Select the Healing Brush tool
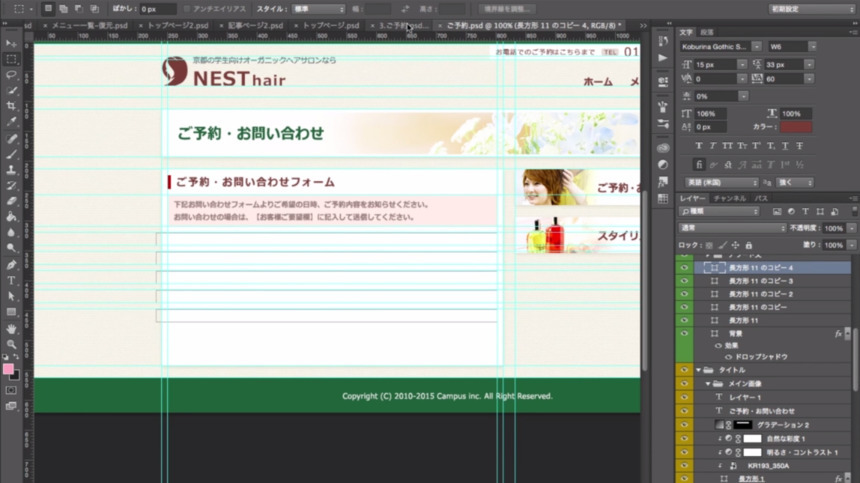 [11, 138]
